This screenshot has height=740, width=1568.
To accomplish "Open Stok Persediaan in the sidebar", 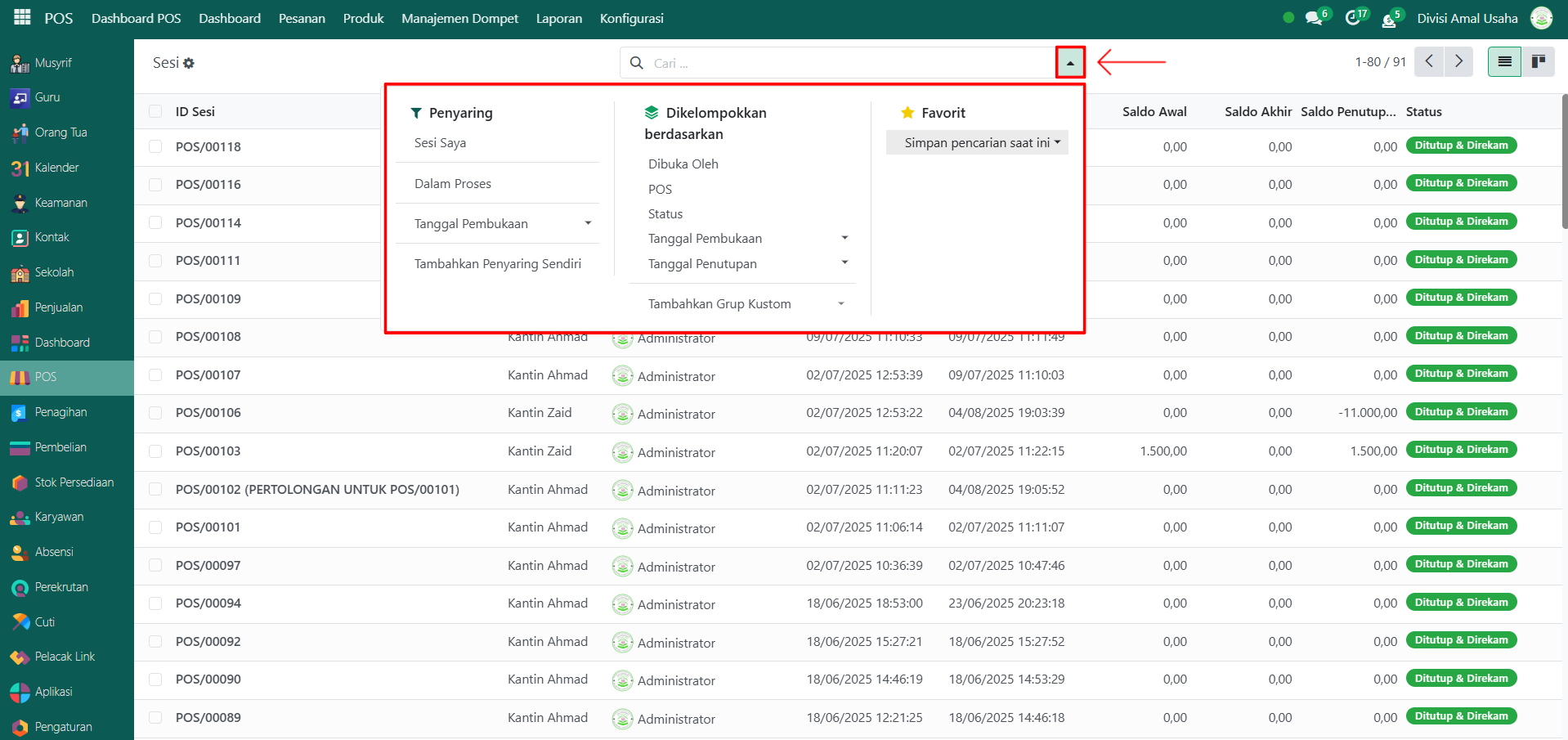I will pos(74,482).
